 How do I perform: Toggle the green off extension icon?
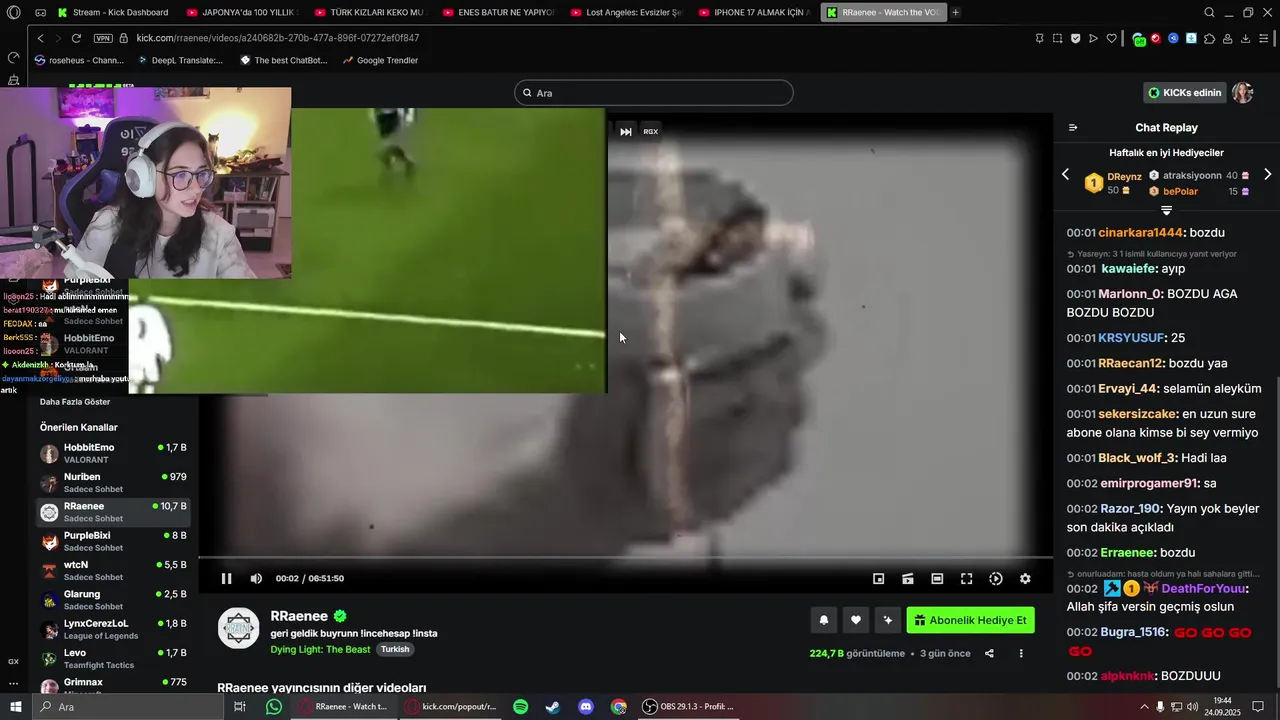(1139, 39)
